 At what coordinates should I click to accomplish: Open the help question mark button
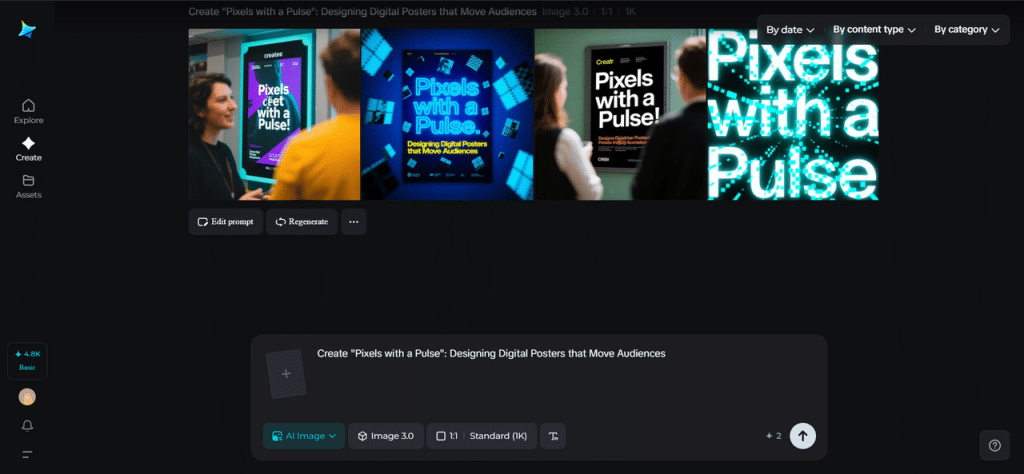point(995,445)
